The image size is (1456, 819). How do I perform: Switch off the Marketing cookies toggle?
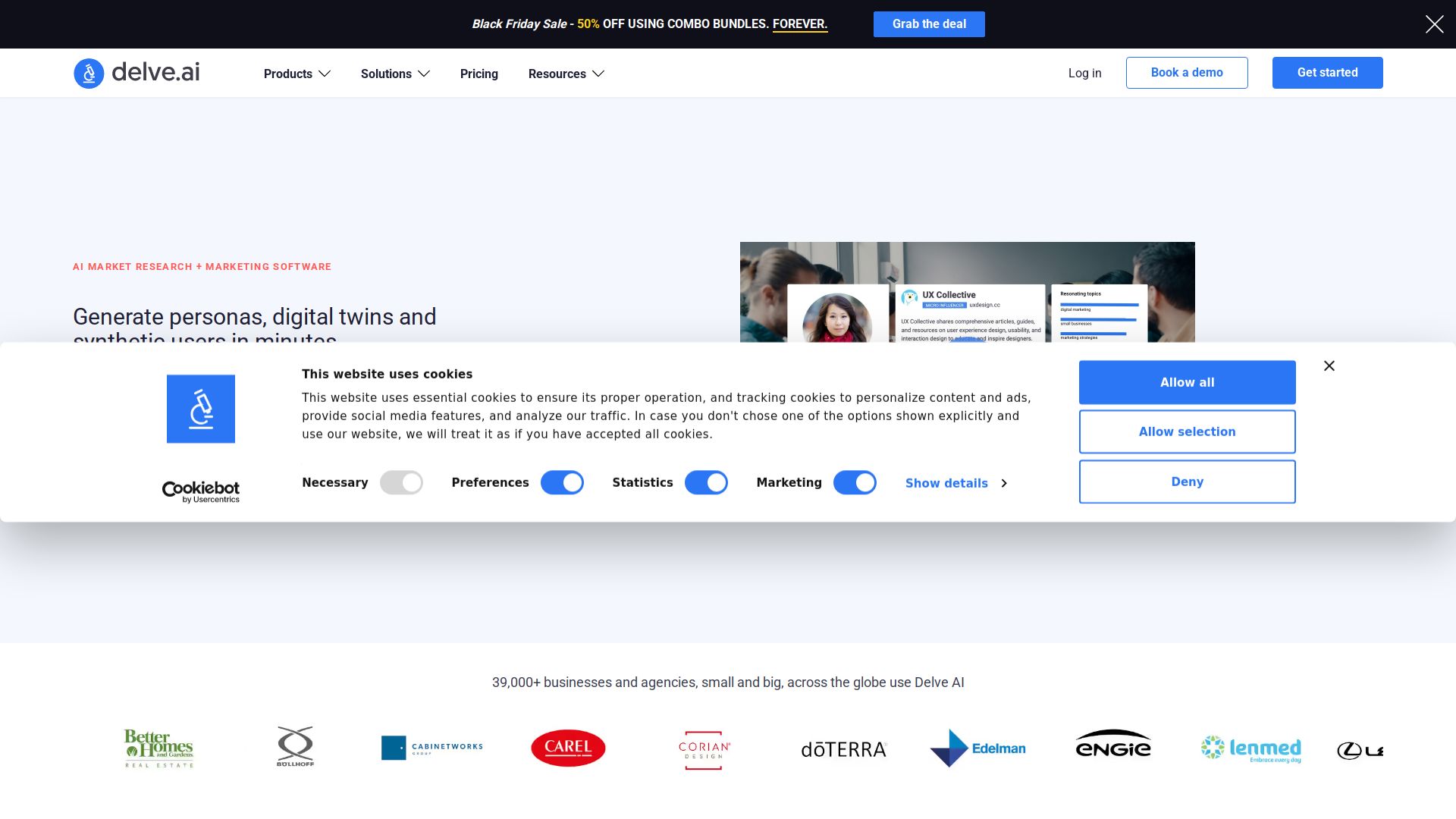[x=855, y=483]
